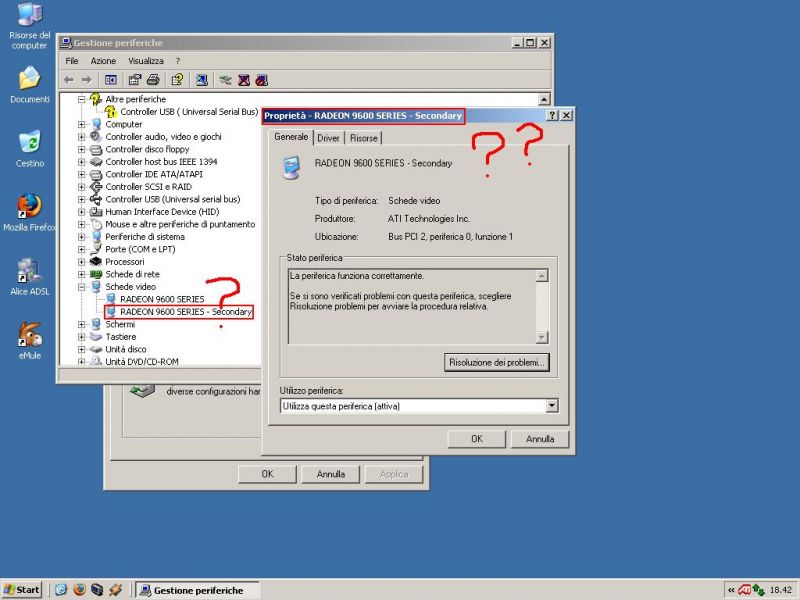Click the Help question-mark toolbar icon
Image resolution: width=800 pixels, height=600 pixels.
(177, 80)
